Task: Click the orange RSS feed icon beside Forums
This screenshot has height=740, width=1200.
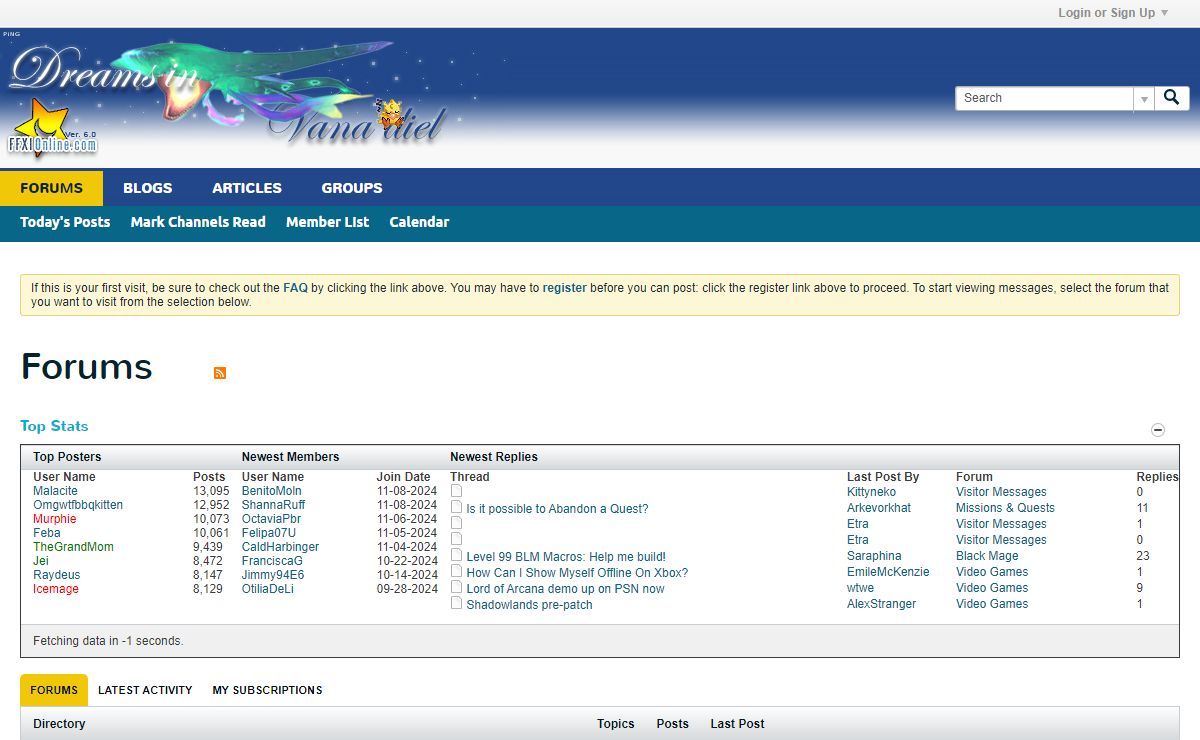Action: 220,373
